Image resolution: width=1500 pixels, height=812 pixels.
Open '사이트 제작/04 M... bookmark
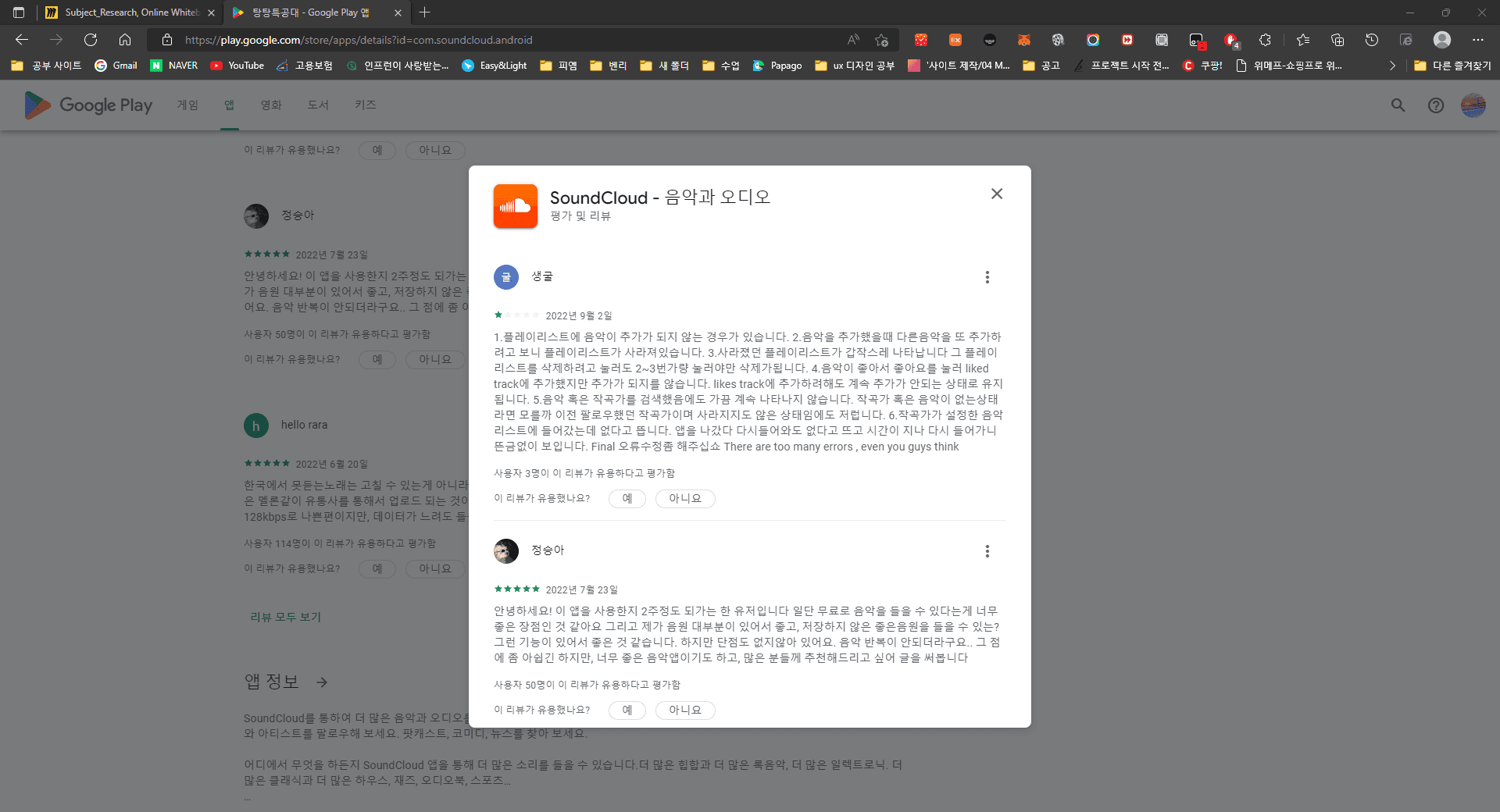959,66
